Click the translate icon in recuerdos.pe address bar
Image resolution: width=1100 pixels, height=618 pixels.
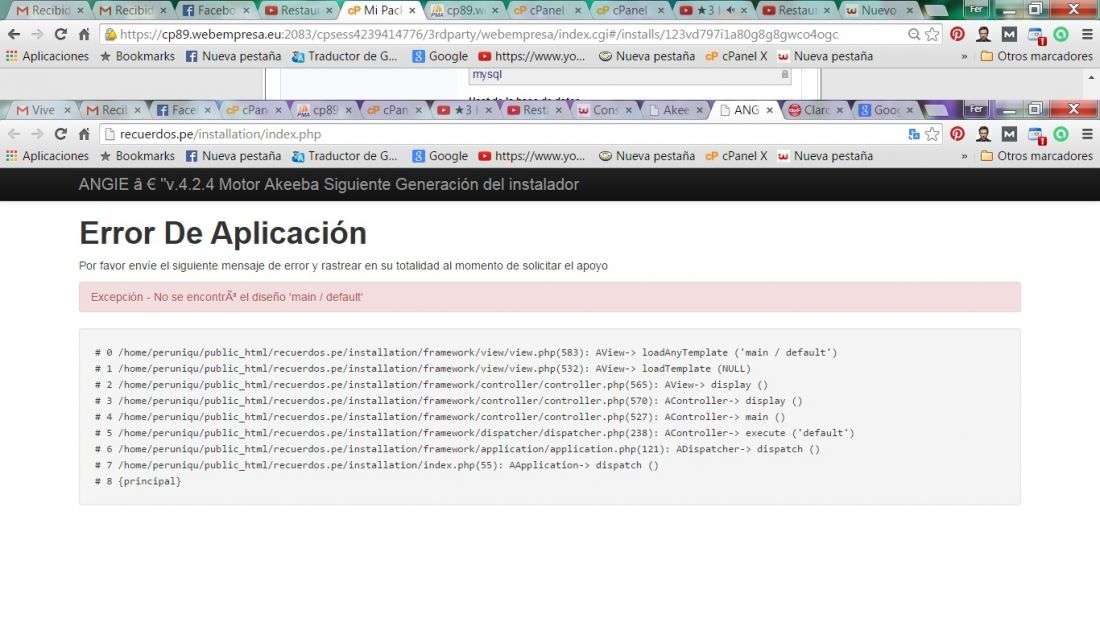913,134
